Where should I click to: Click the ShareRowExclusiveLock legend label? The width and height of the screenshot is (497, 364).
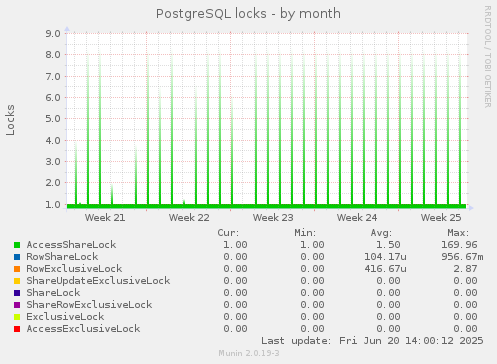pyautogui.click(x=89, y=305)
